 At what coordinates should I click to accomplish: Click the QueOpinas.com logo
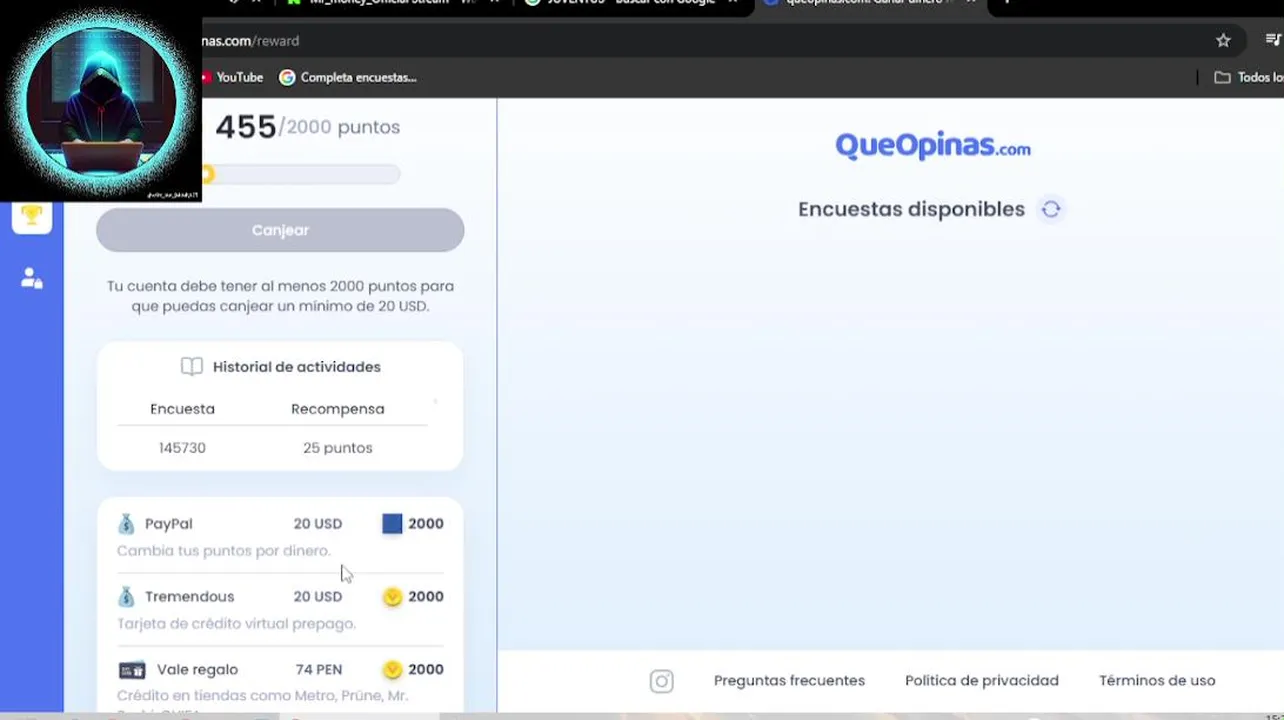tap(933, 146)
